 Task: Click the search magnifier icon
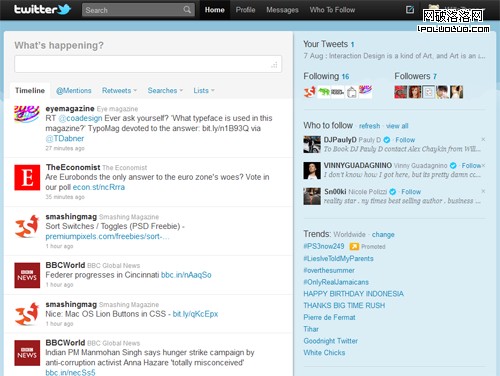[187, 9]
